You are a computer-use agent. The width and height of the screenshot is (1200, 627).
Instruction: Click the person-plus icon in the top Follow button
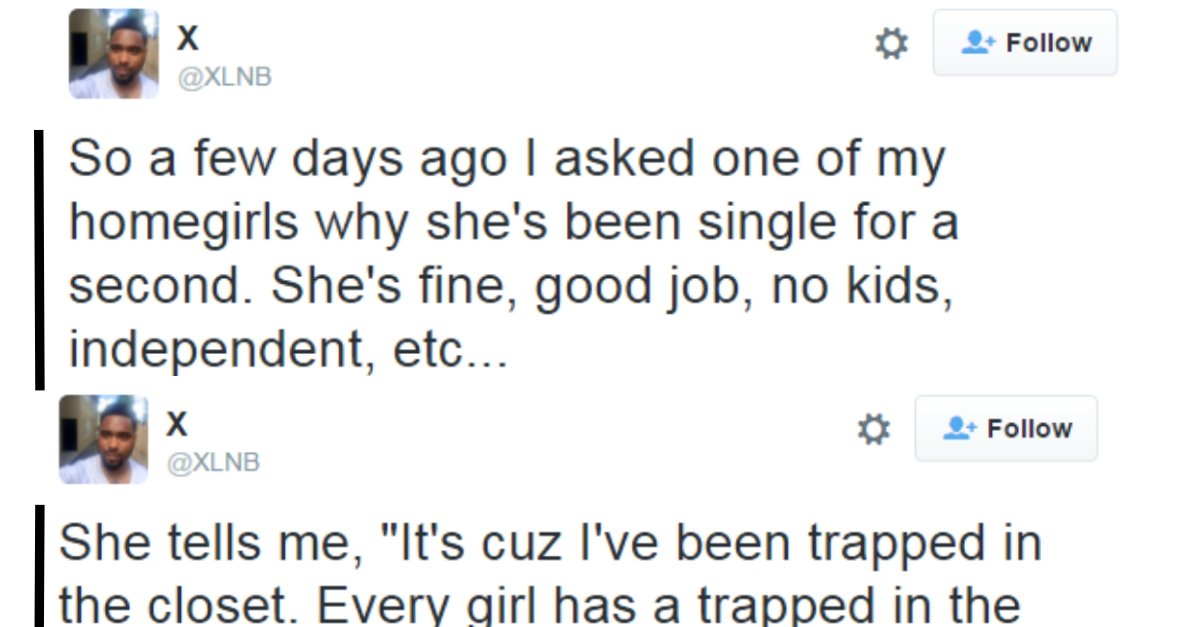[976, 43]
